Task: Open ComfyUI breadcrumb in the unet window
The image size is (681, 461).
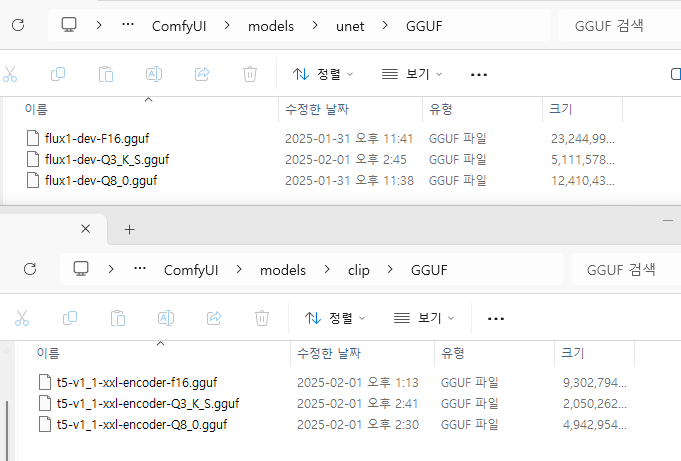Action: click(179, 26)
